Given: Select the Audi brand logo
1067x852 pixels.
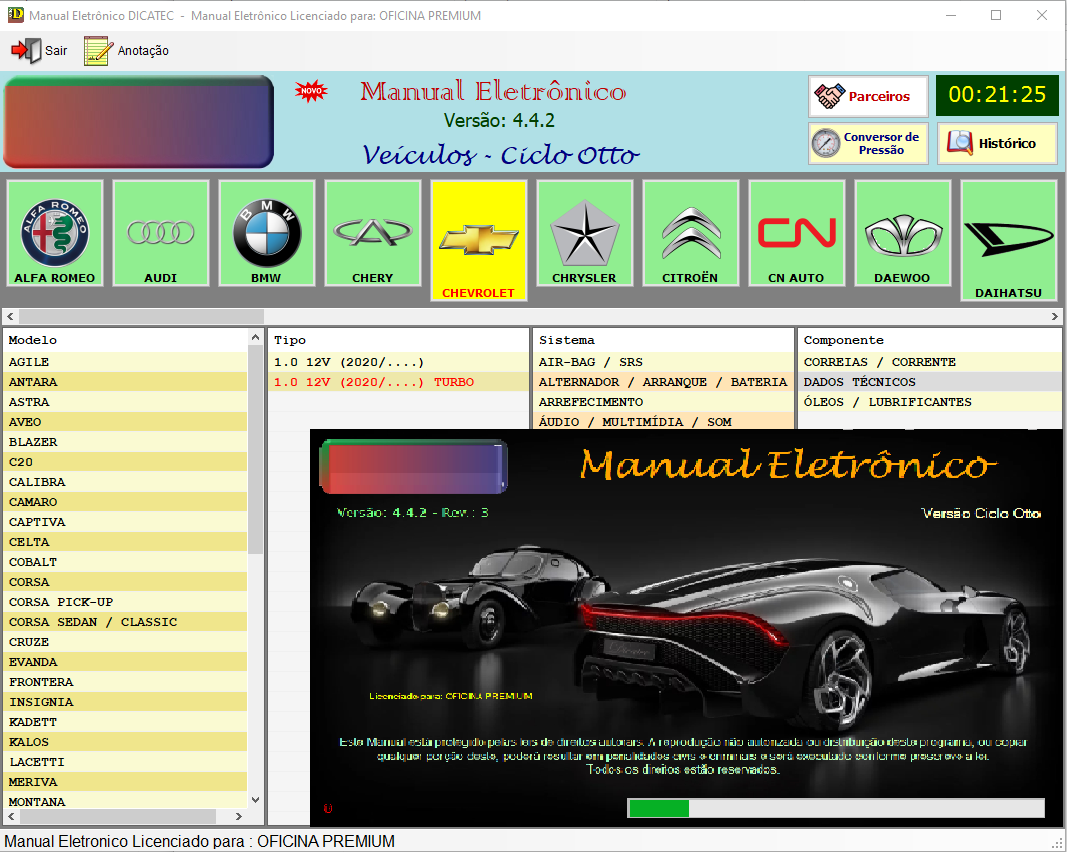Looking at the screenshot, I should [x=161, y=233].
